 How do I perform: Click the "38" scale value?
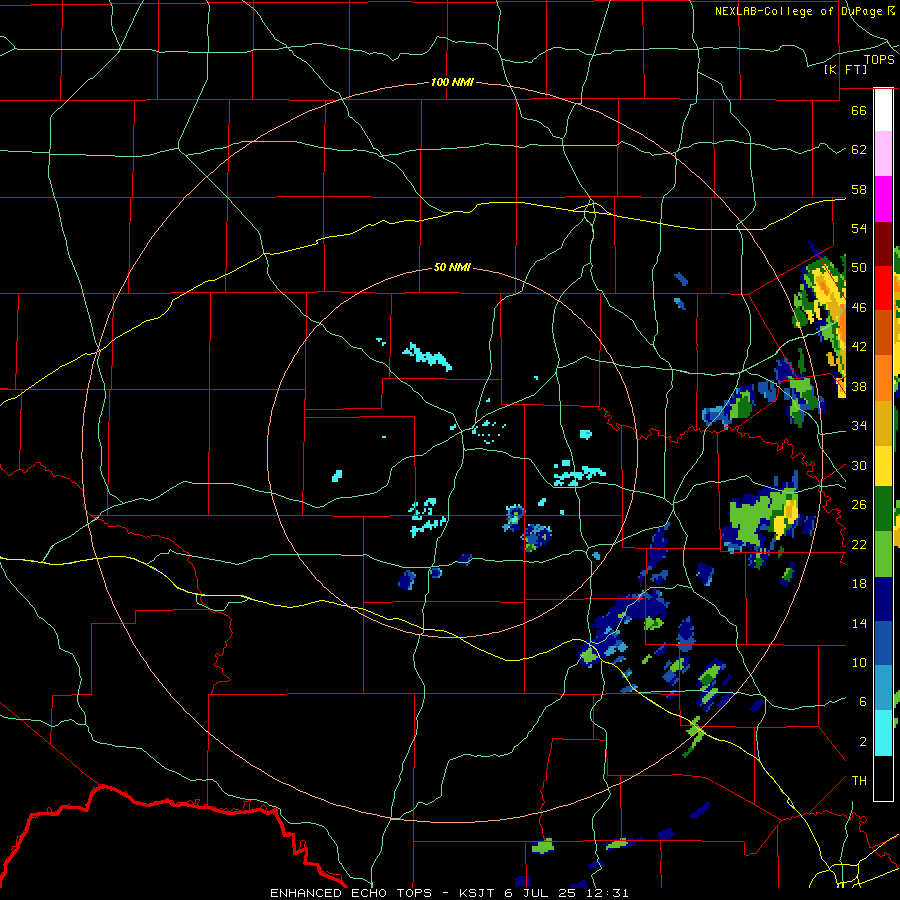(859, 386)
